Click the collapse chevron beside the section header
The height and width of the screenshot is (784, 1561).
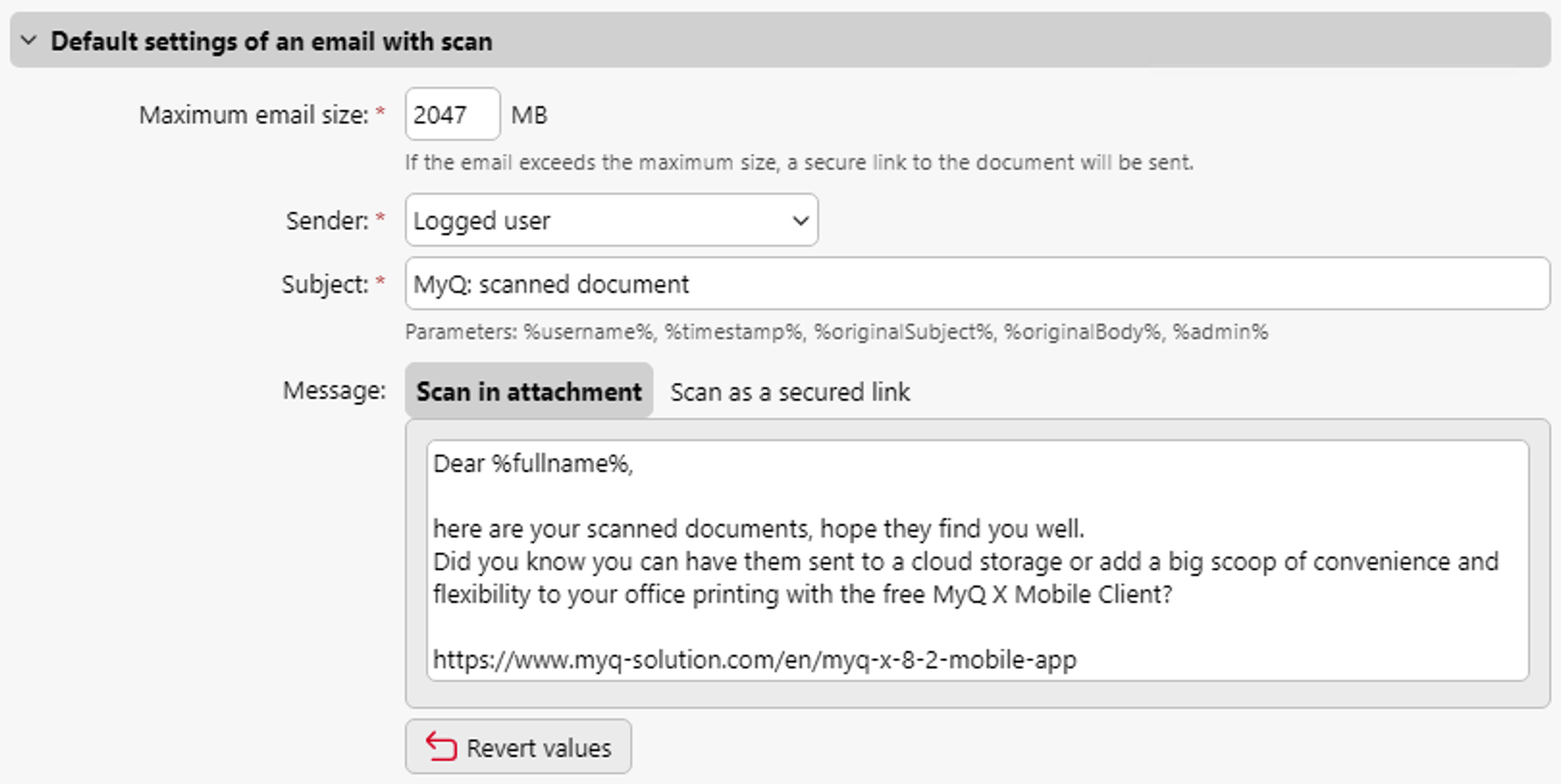pyautogui.click(x=29, y=41)
